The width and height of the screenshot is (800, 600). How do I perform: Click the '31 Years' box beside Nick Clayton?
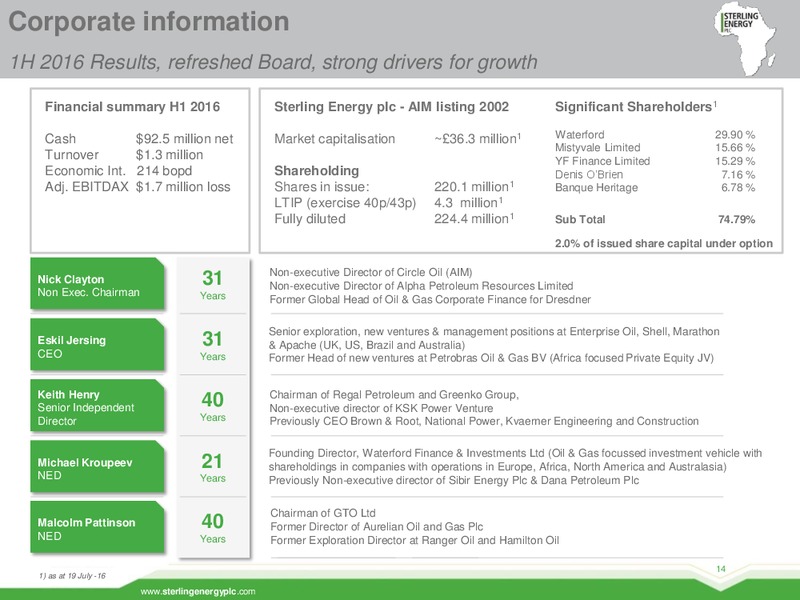pos(212,285)
